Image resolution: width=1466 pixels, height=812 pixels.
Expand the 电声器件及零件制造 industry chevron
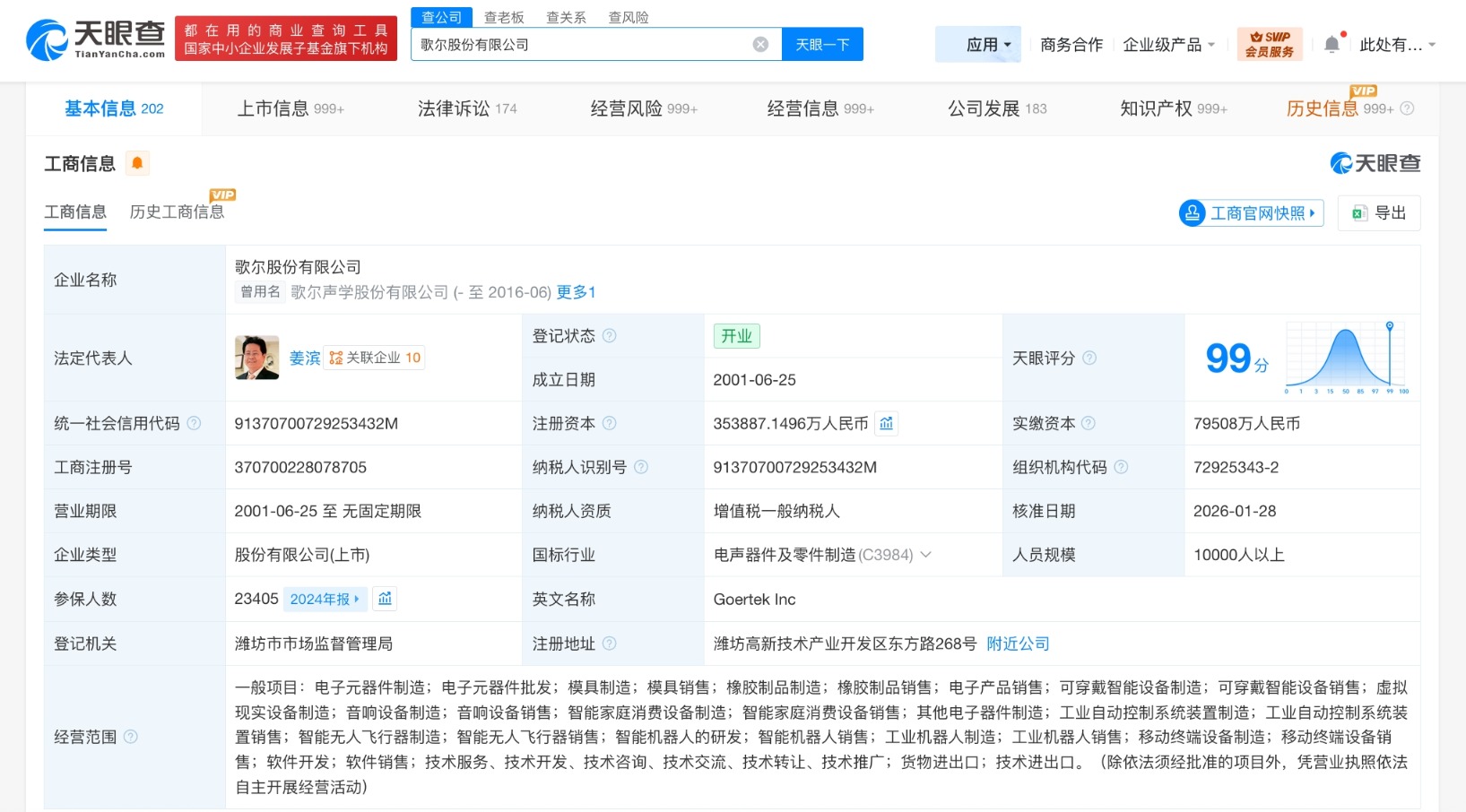click(x=926, y=555)
